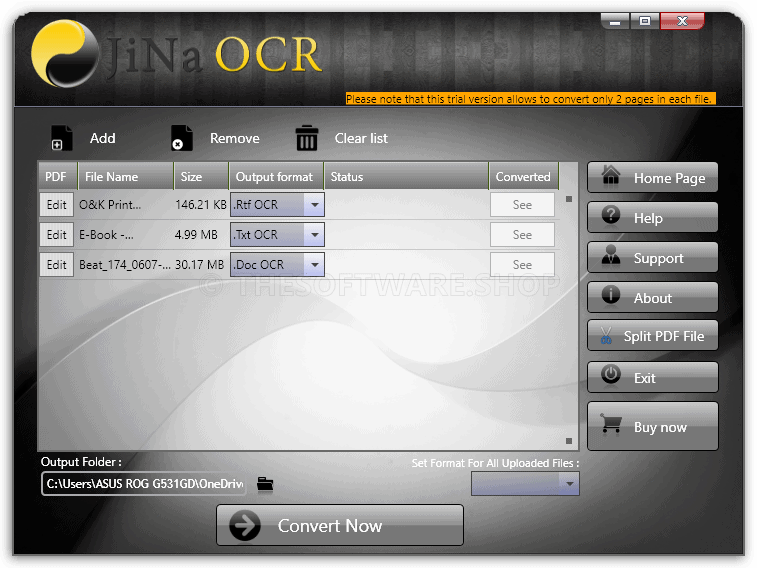The height and width of the screenshot is (568, 757).
Task: Open Split PDF File label
Action: coord(664,336)
